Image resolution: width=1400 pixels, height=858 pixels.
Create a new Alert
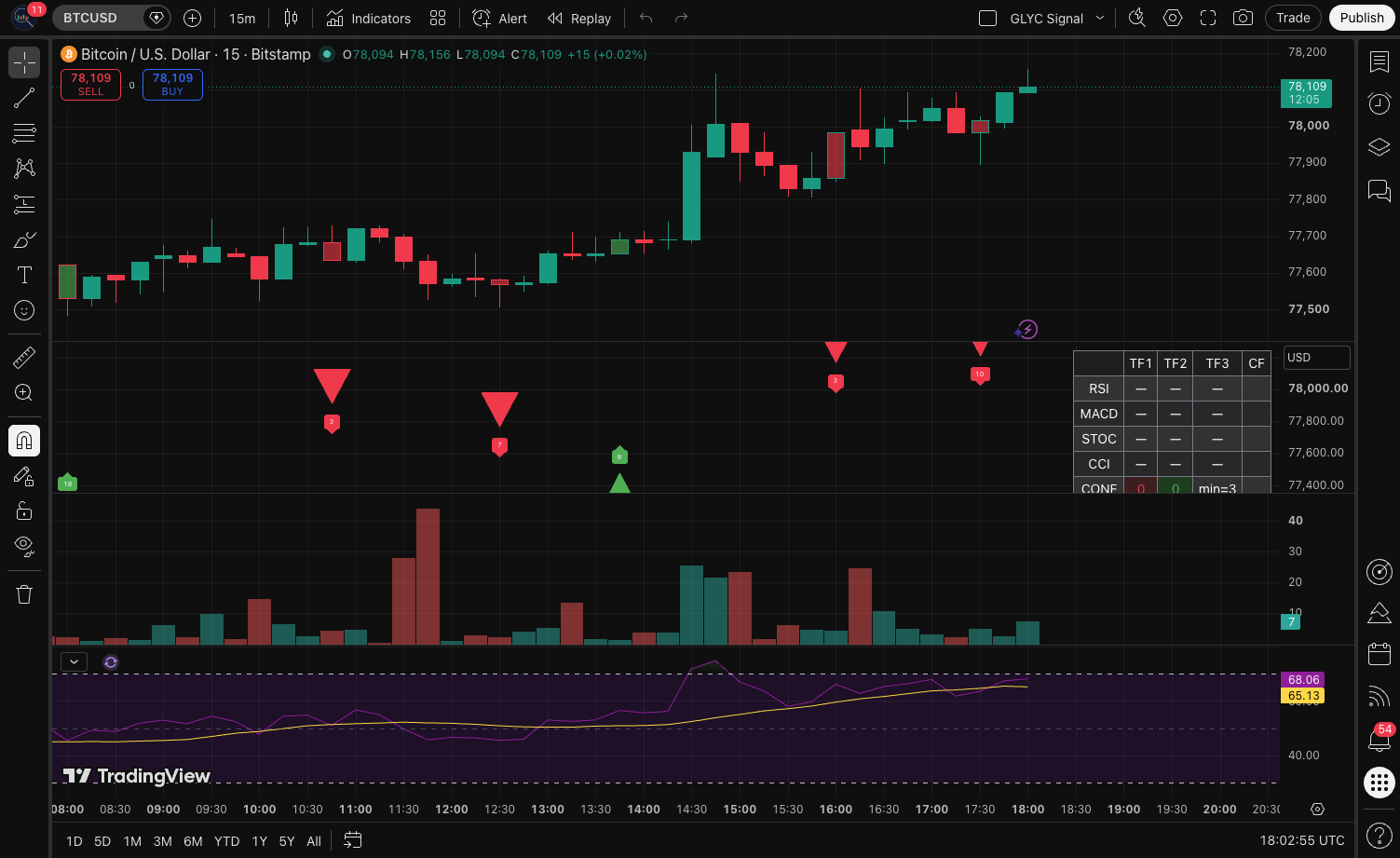499,18
